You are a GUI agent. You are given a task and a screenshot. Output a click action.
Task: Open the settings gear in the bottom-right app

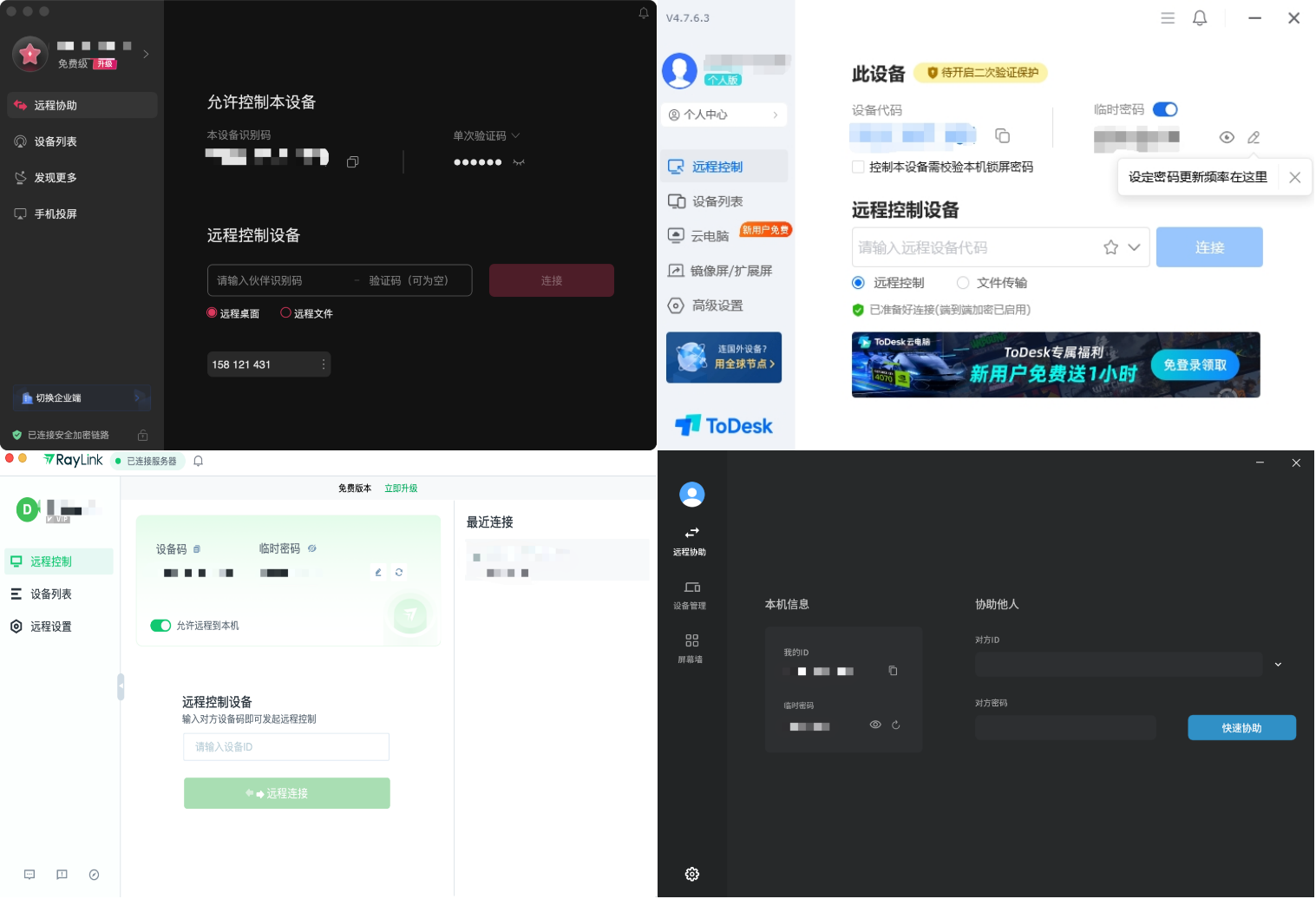point(691,874)
